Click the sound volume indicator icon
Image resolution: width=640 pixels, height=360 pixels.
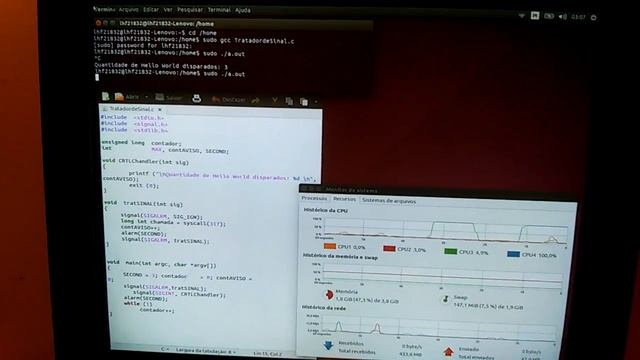tap(563, 17)
